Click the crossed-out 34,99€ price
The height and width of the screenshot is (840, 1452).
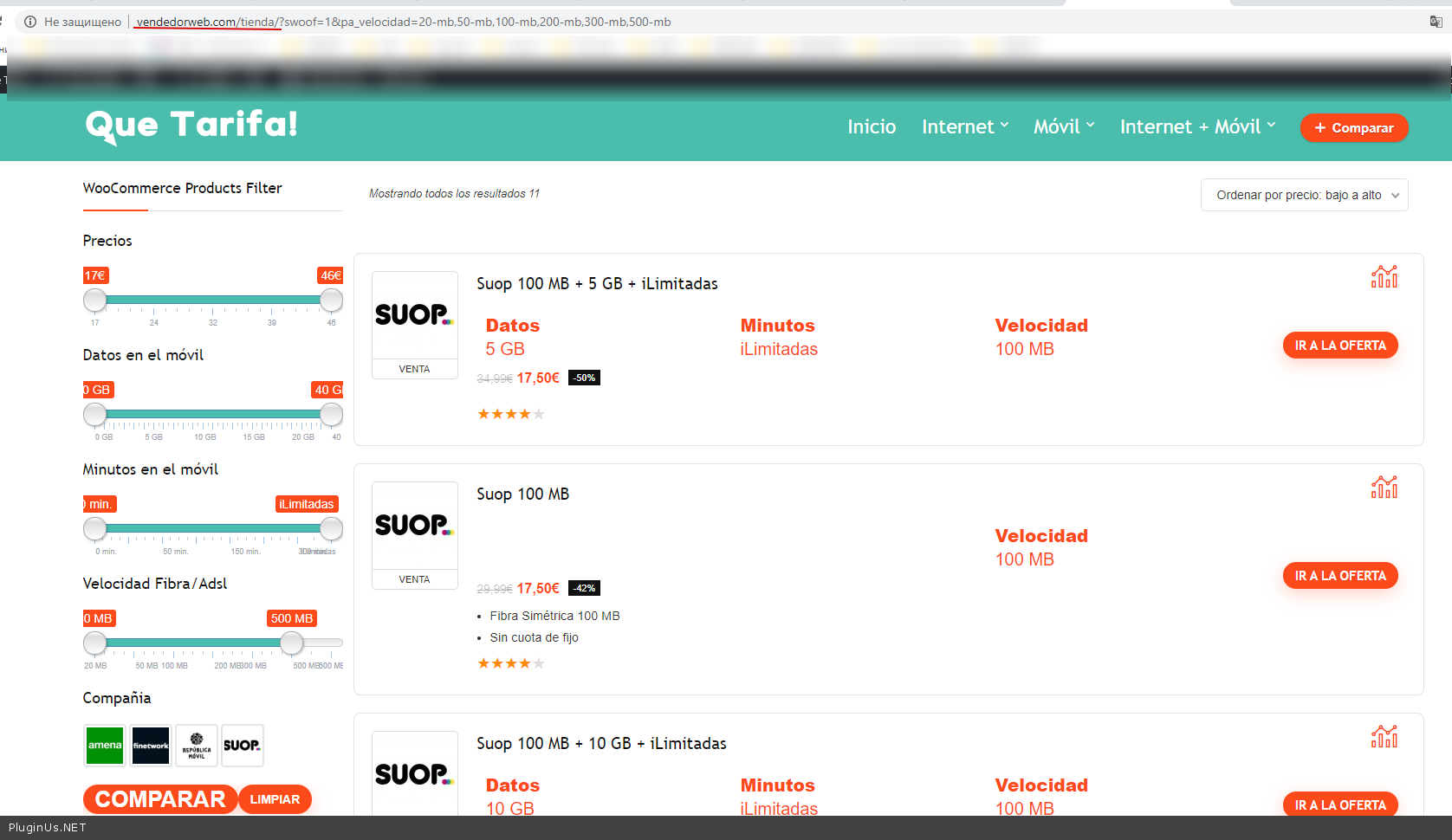point(495,379)
